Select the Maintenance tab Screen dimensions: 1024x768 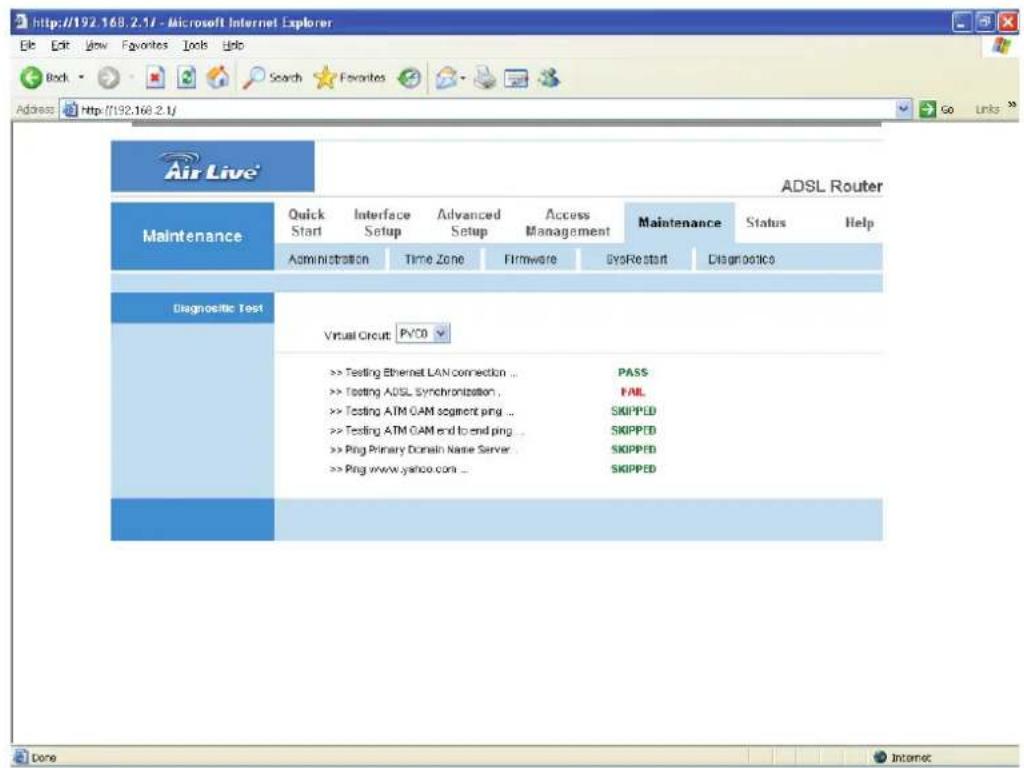pos(679,223)
